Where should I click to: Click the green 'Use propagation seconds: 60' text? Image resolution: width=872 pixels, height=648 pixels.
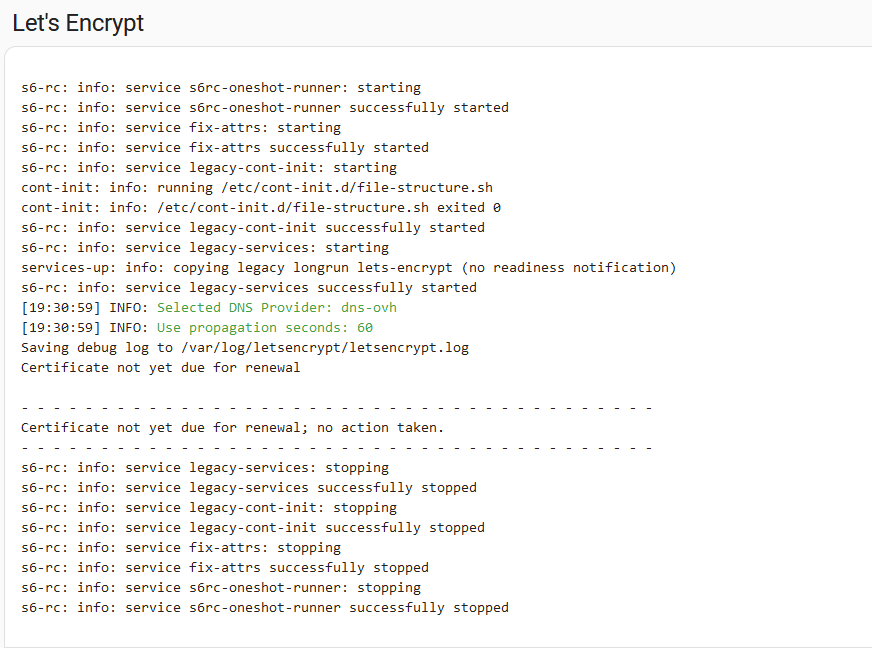point(265,328)
